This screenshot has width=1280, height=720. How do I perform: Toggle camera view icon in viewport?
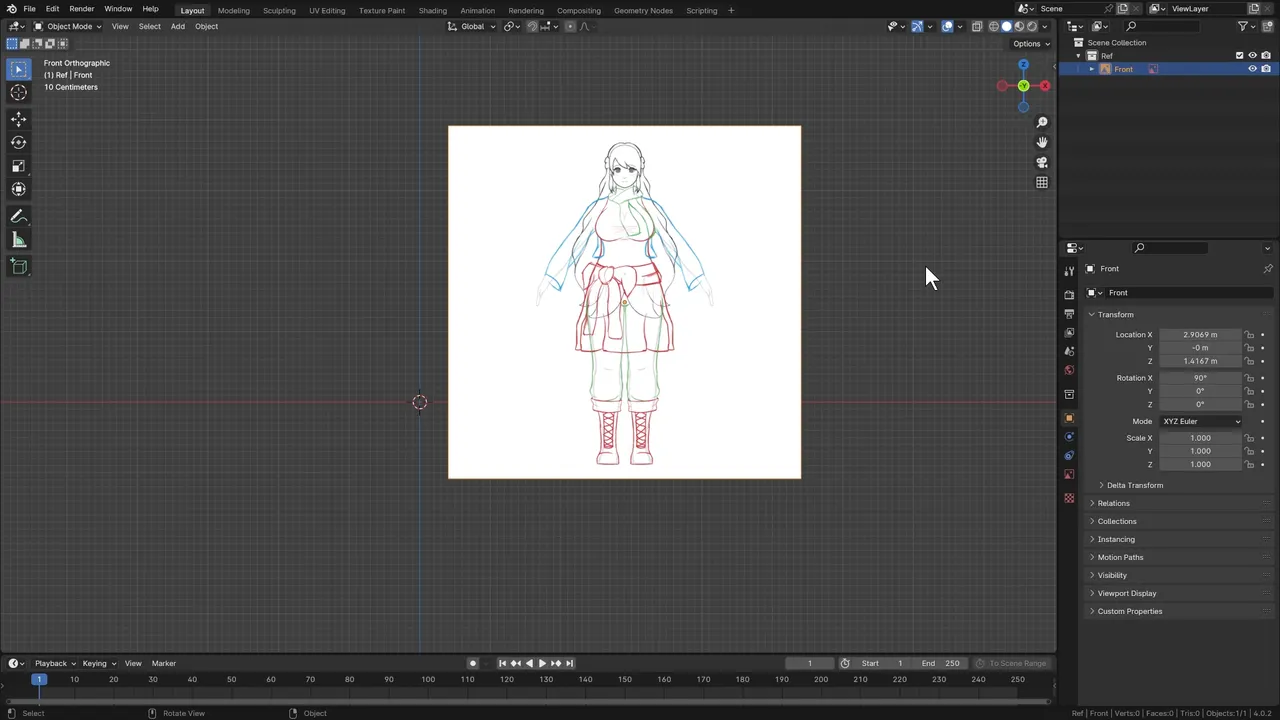[1042, 162]
